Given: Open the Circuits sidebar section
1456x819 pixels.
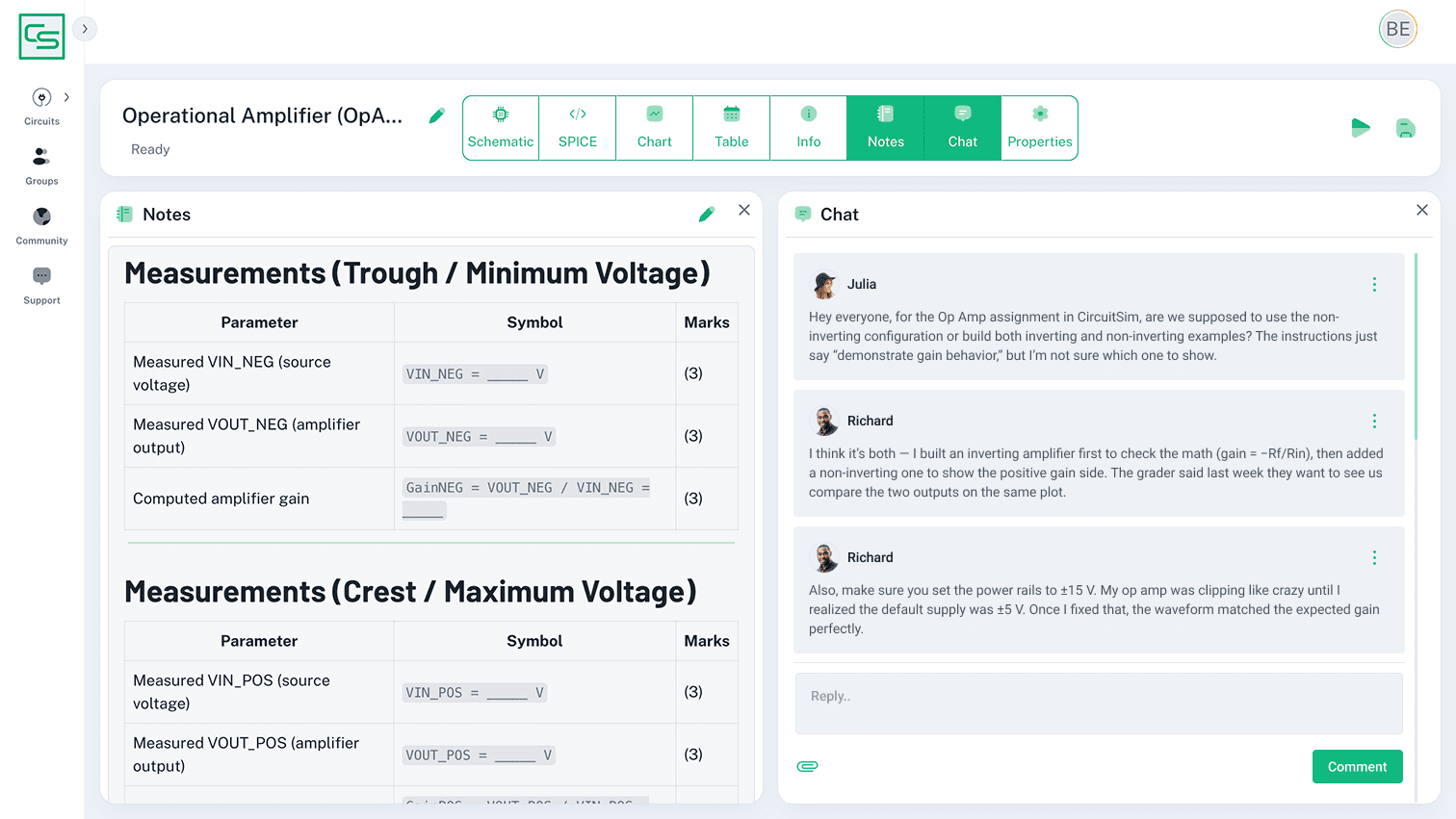Looking at the screenshot, I should (41, 106).
